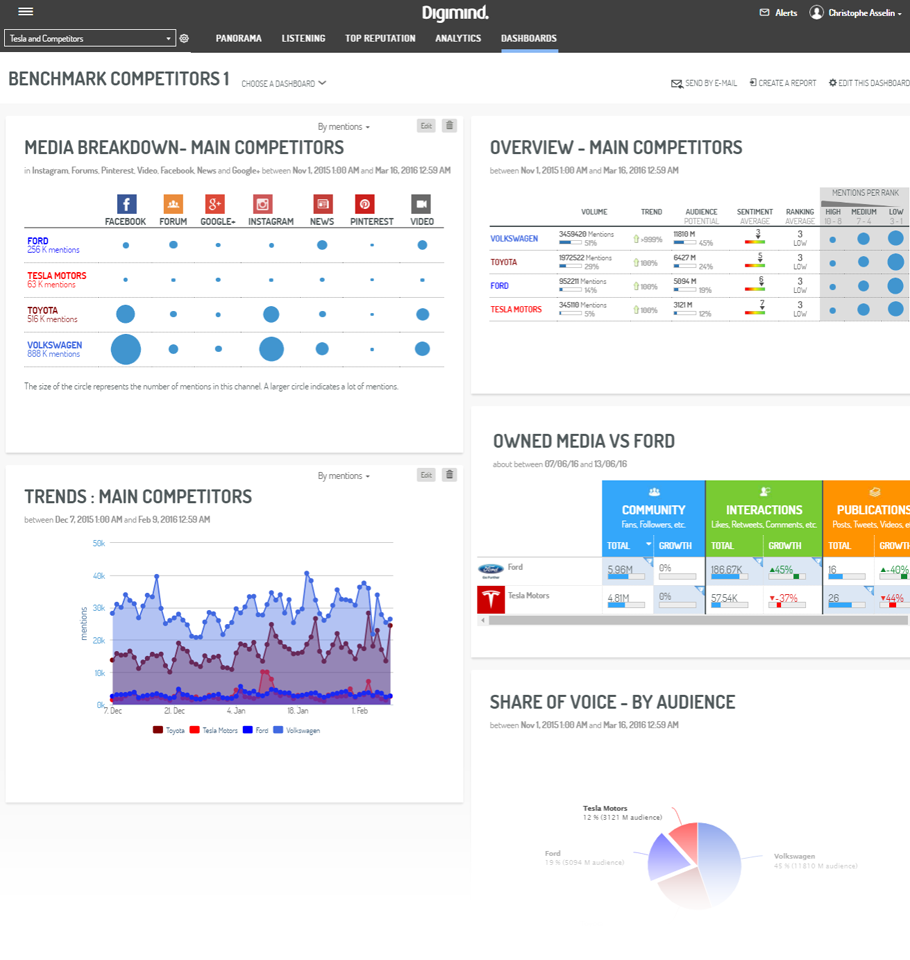Click the Google+ channel icon
Image resolution: width=910 pixels, height=960 pixels.
point(215,204)
